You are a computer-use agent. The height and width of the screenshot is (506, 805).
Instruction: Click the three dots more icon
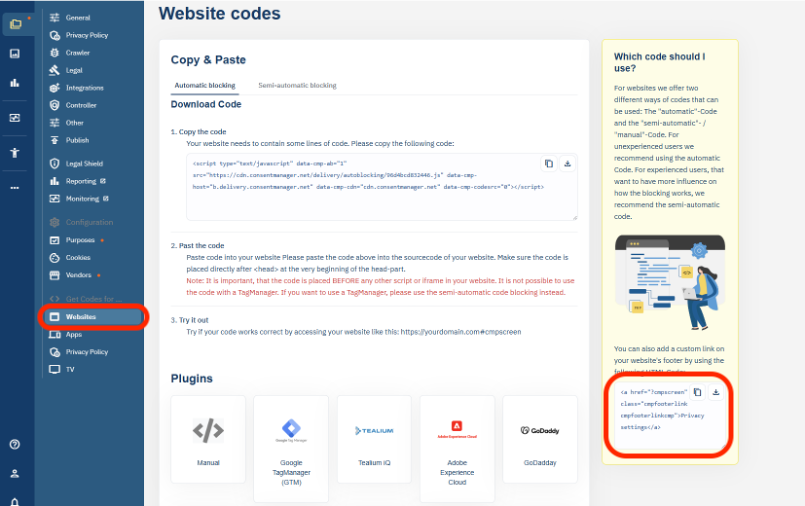(x=14, y=187)
